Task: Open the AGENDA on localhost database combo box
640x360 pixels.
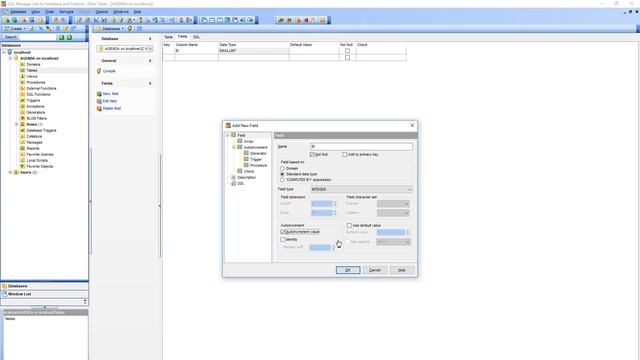Action: click(125, 49)
